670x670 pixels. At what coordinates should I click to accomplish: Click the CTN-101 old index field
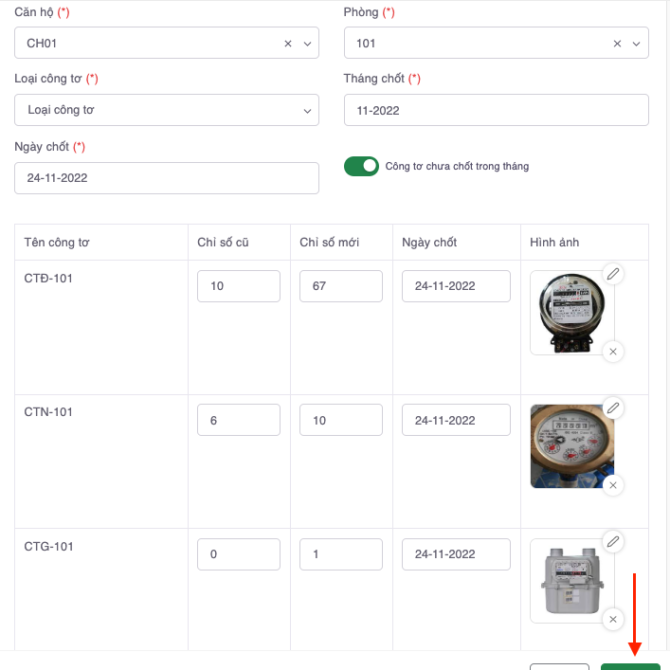(x=238, y=420)
